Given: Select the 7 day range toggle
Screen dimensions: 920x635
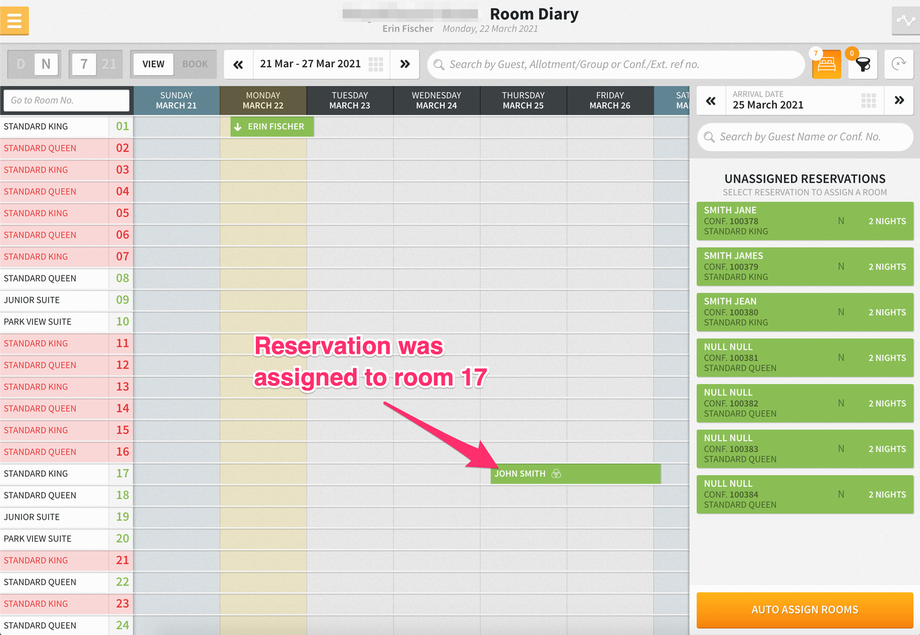Looking at the screenshot, I should [83, 64].
